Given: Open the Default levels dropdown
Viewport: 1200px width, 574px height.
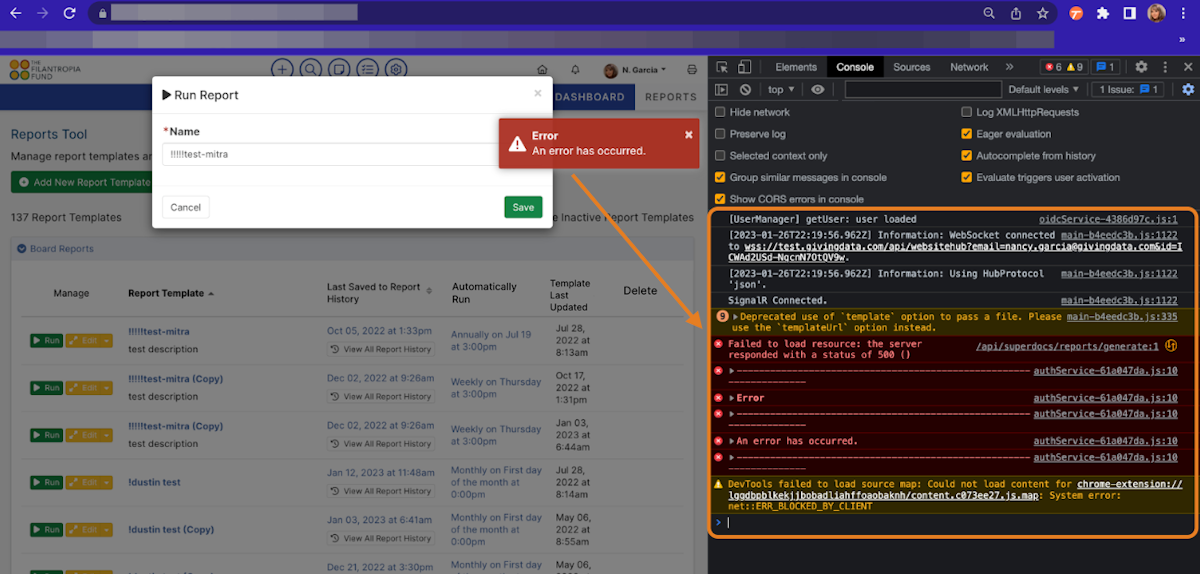Looking at the screenshot, I should point(1044,89).
